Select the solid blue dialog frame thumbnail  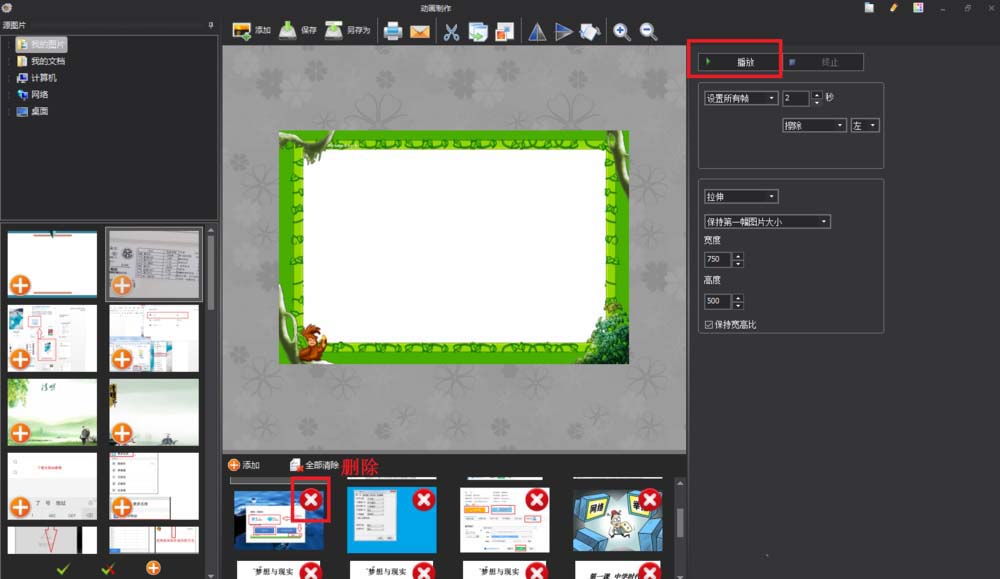tap(392, 521)
